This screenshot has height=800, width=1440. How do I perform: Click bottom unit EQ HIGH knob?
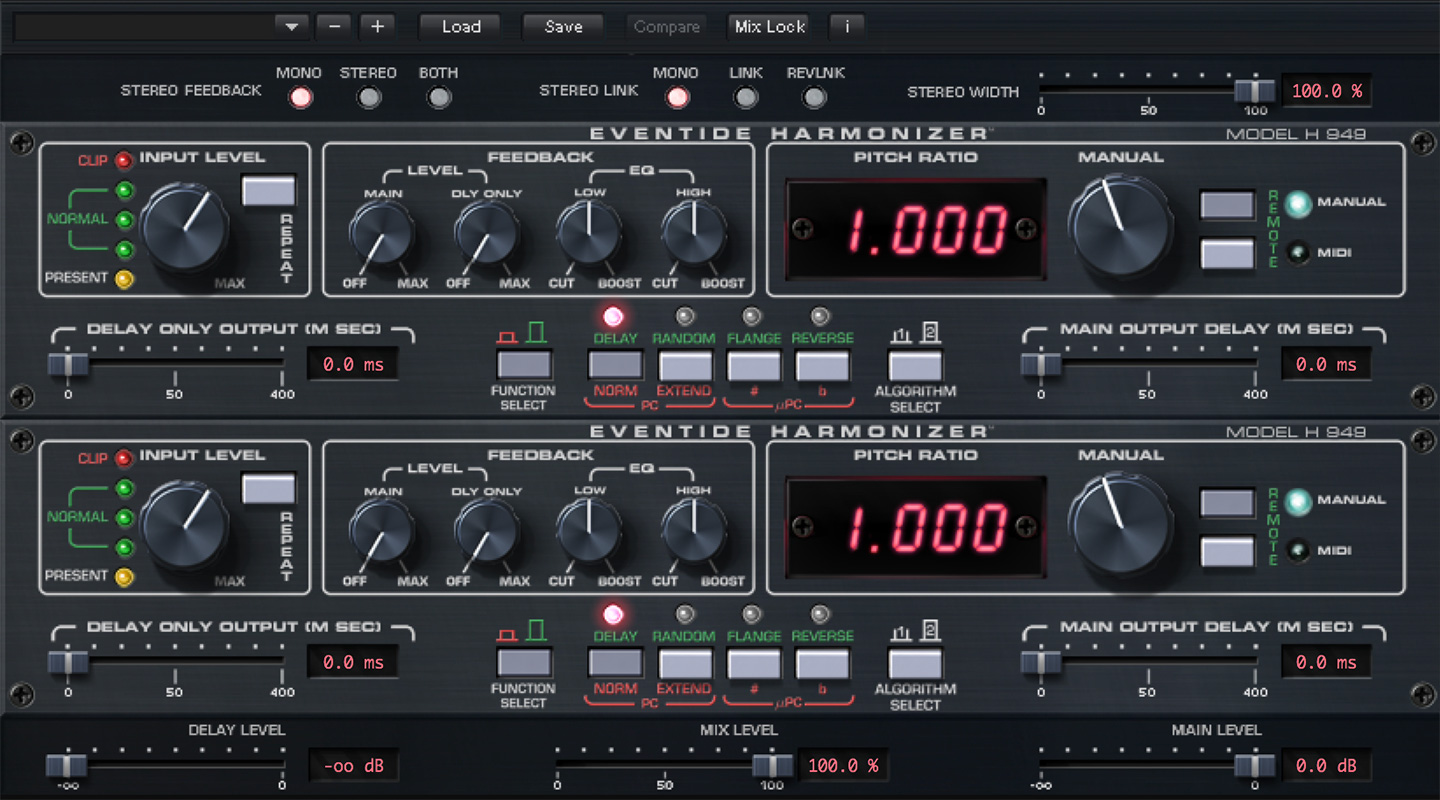[693, 530]
